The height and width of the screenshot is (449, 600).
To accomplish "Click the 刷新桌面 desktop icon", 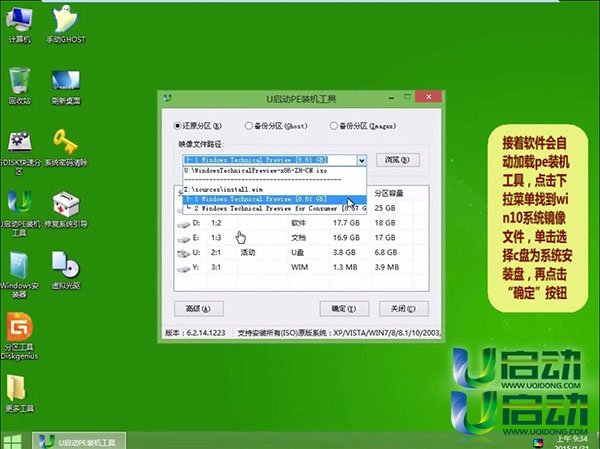I will coord(66,87).
